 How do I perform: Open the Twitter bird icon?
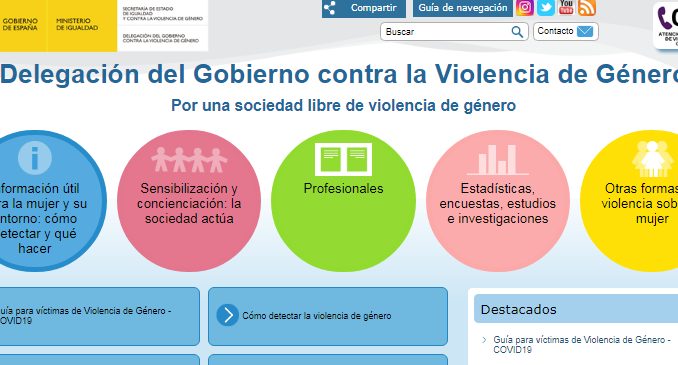(x=546, y=8)
